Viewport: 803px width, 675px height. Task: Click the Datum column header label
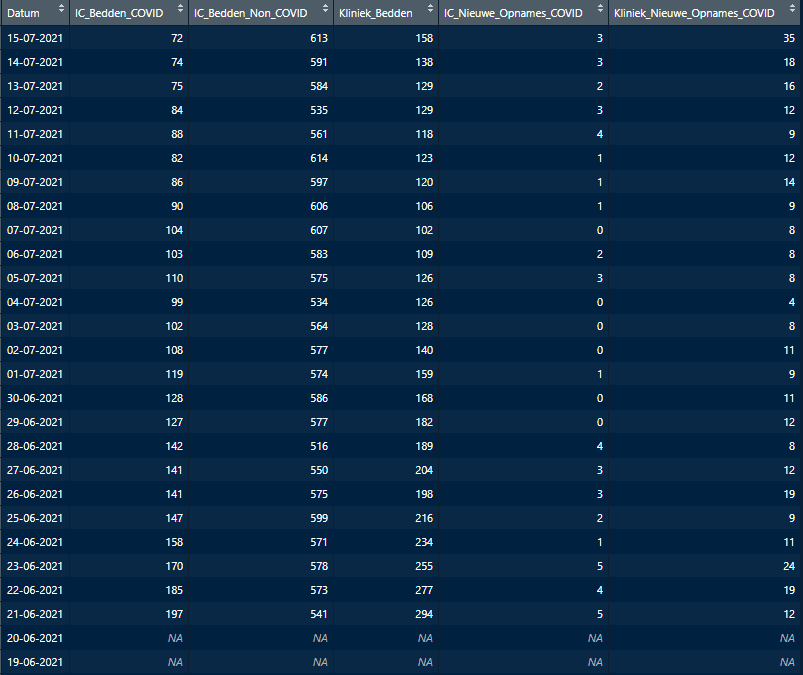click(24, 13)
